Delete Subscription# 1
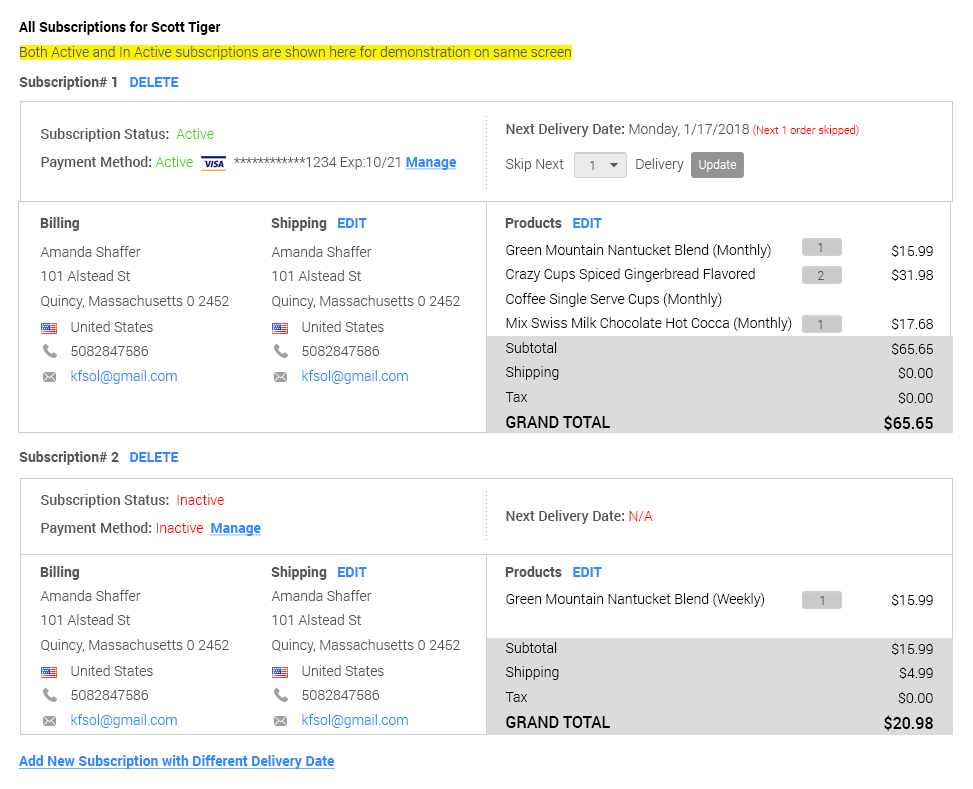The width and height of the screenshot is (973, 789). point(154,83)
